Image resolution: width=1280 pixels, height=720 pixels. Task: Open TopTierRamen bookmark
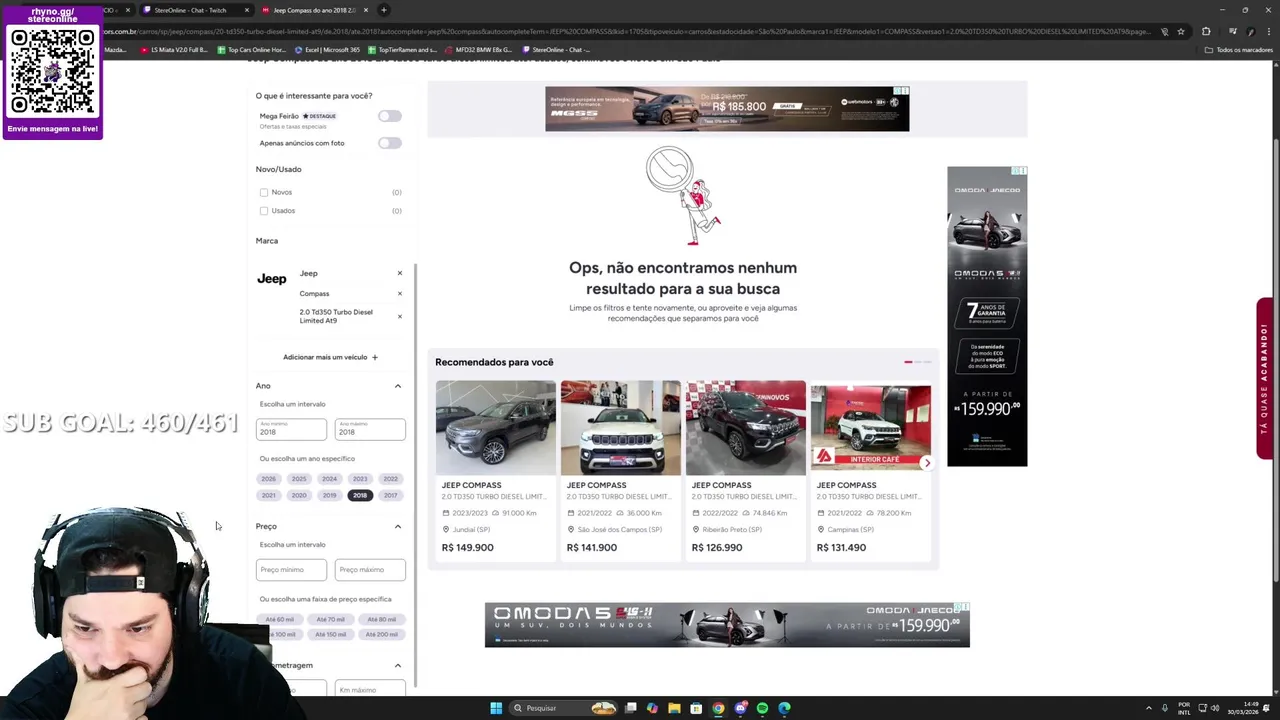tap(402, 50)
